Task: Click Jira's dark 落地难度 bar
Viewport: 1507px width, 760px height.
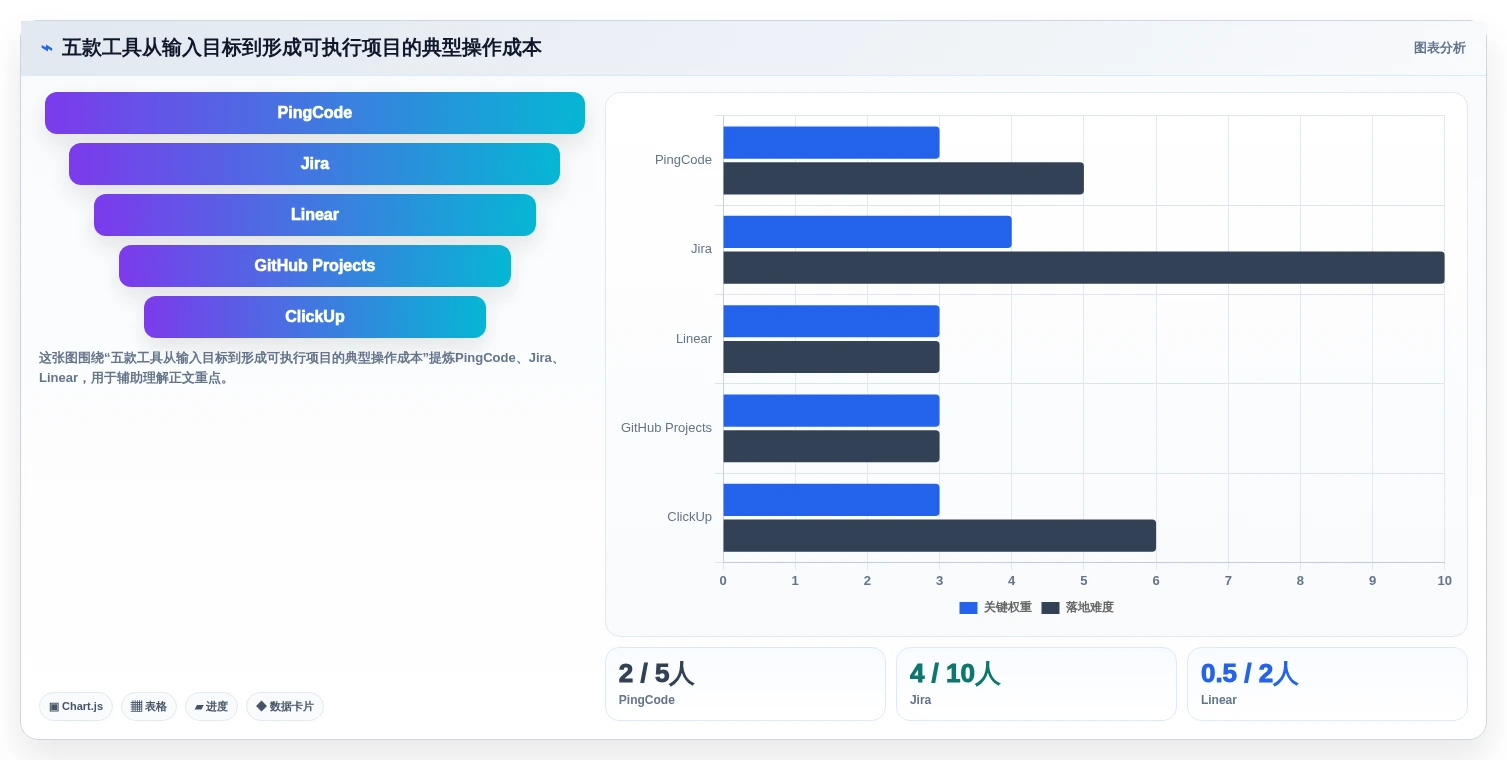Action: tap(1084, 267)
